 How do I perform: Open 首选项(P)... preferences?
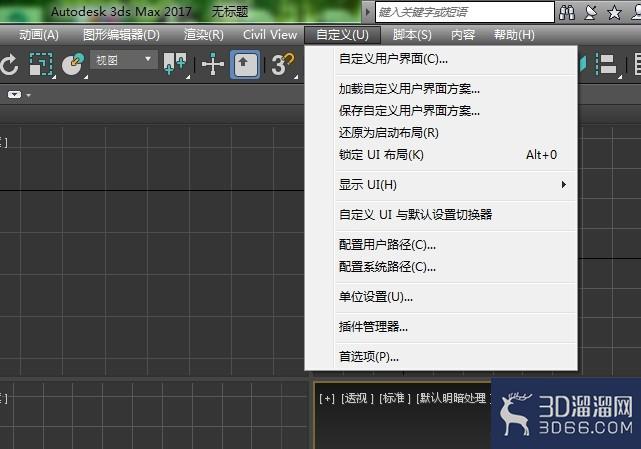pos(441,357)
